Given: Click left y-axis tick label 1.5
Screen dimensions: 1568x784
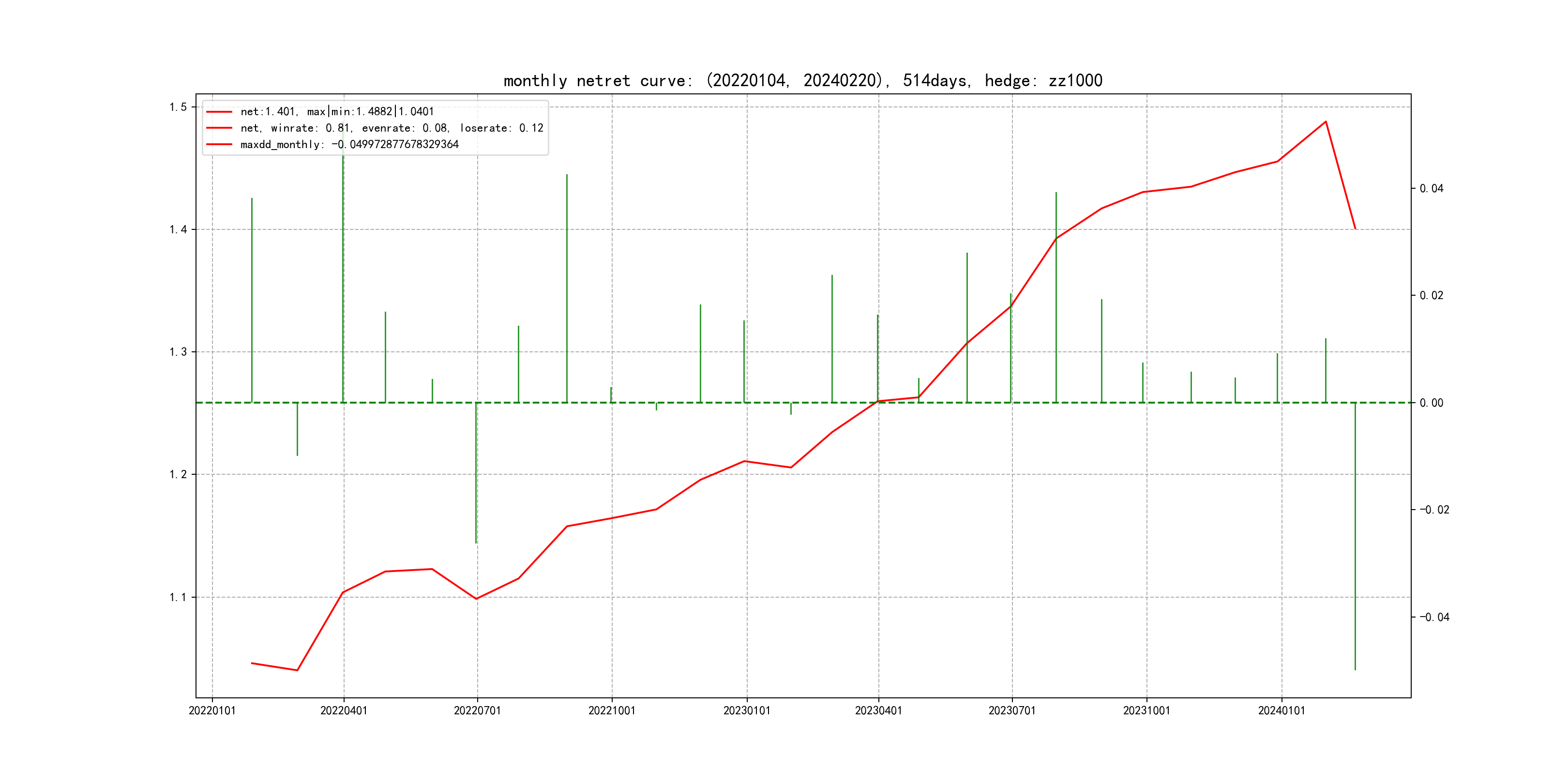Looking at the screenshot, I should pyautogui.click(x=178, y=107).
